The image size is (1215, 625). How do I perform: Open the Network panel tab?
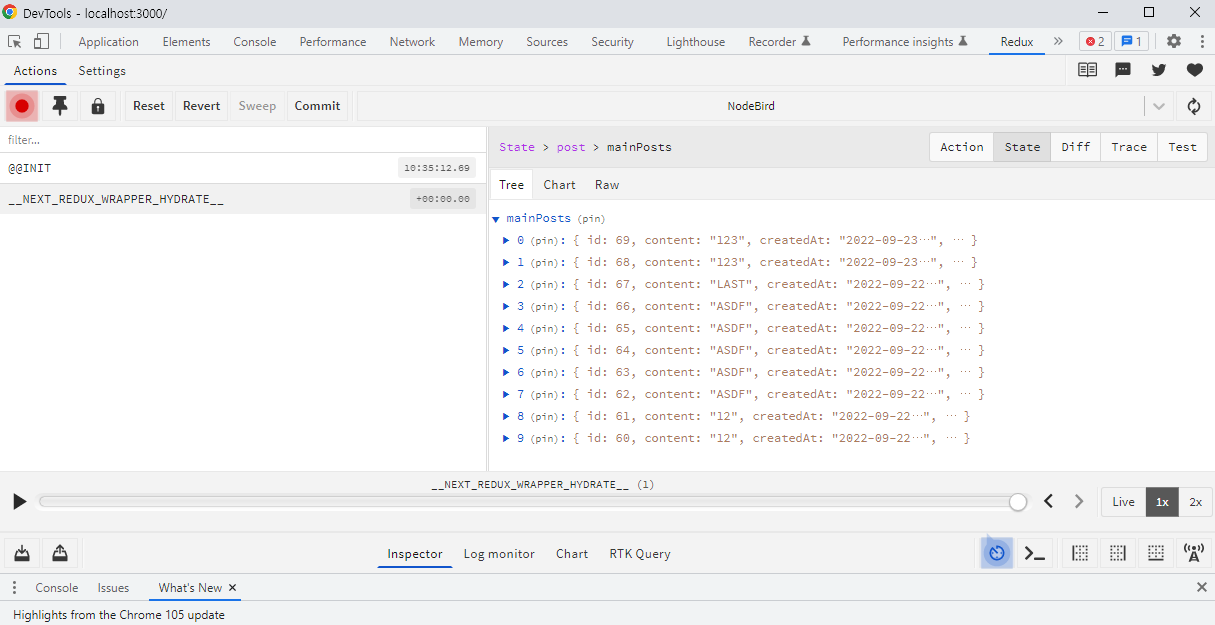pos(412,42)
